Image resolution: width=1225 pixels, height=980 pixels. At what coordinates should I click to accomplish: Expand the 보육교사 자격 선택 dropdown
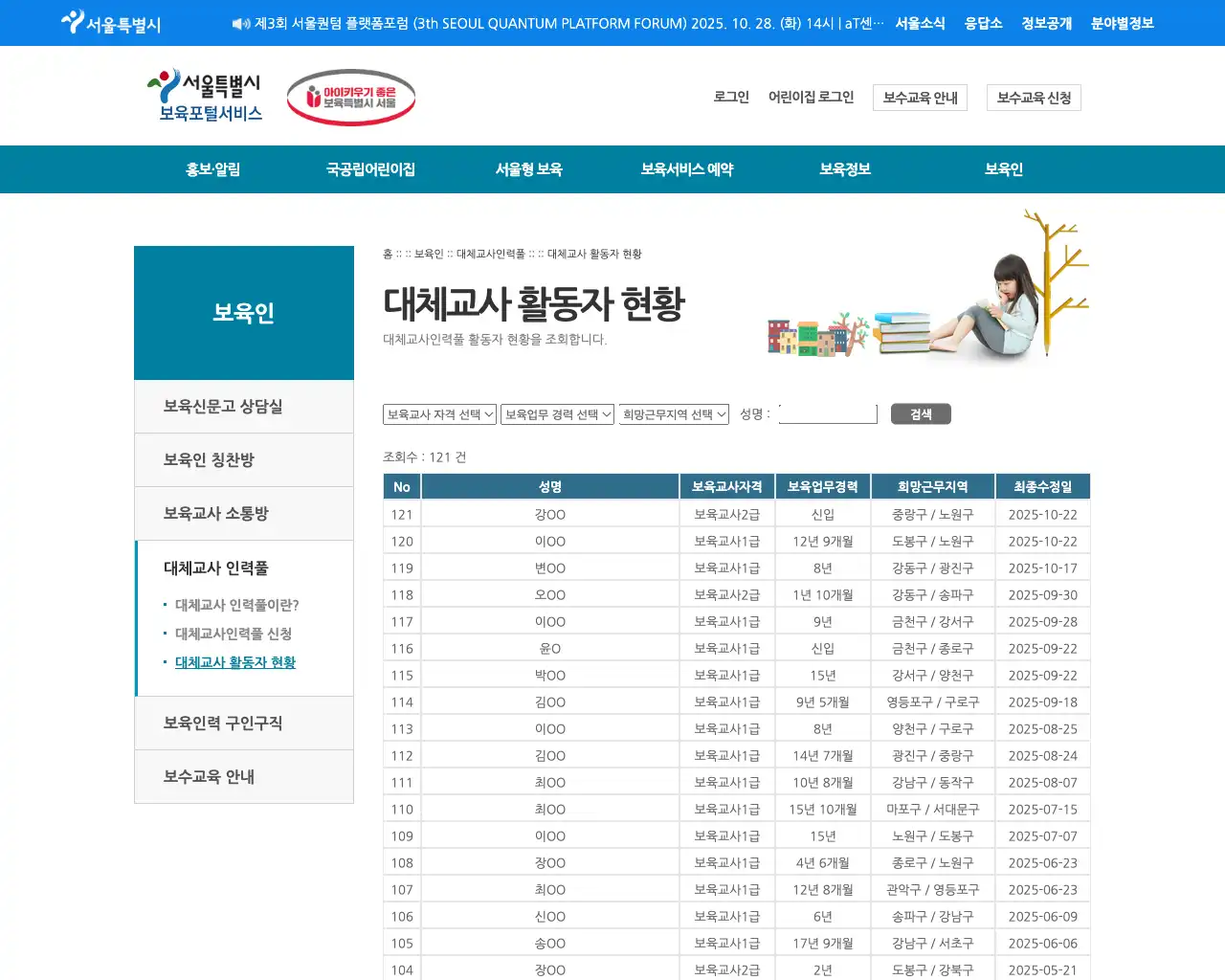coord(439,413)
